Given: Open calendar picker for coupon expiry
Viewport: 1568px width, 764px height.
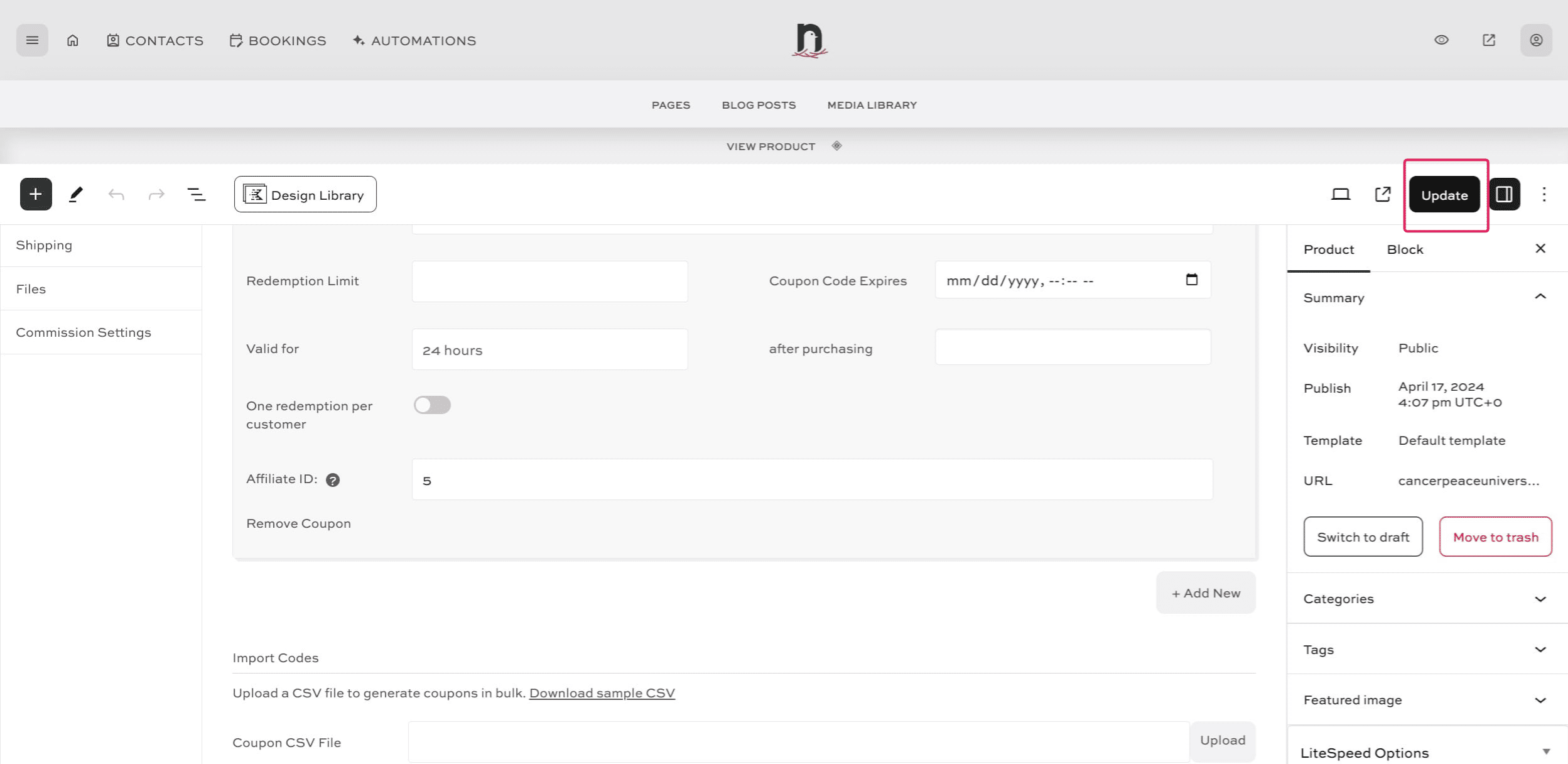Looking at the screenshot, I should tap(1191, 280).
